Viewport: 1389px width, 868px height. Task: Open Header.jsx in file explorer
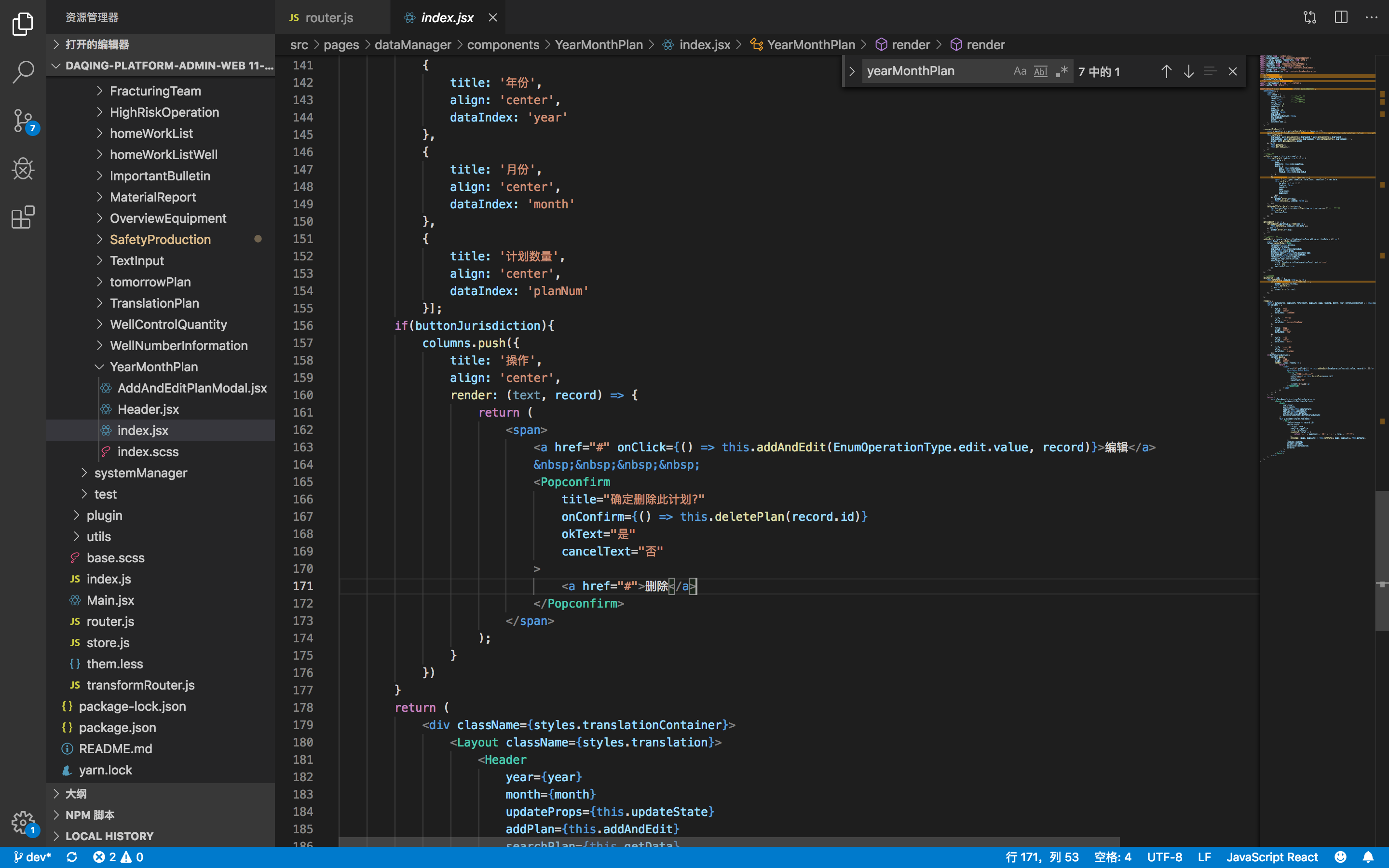(x=148, y=409)
